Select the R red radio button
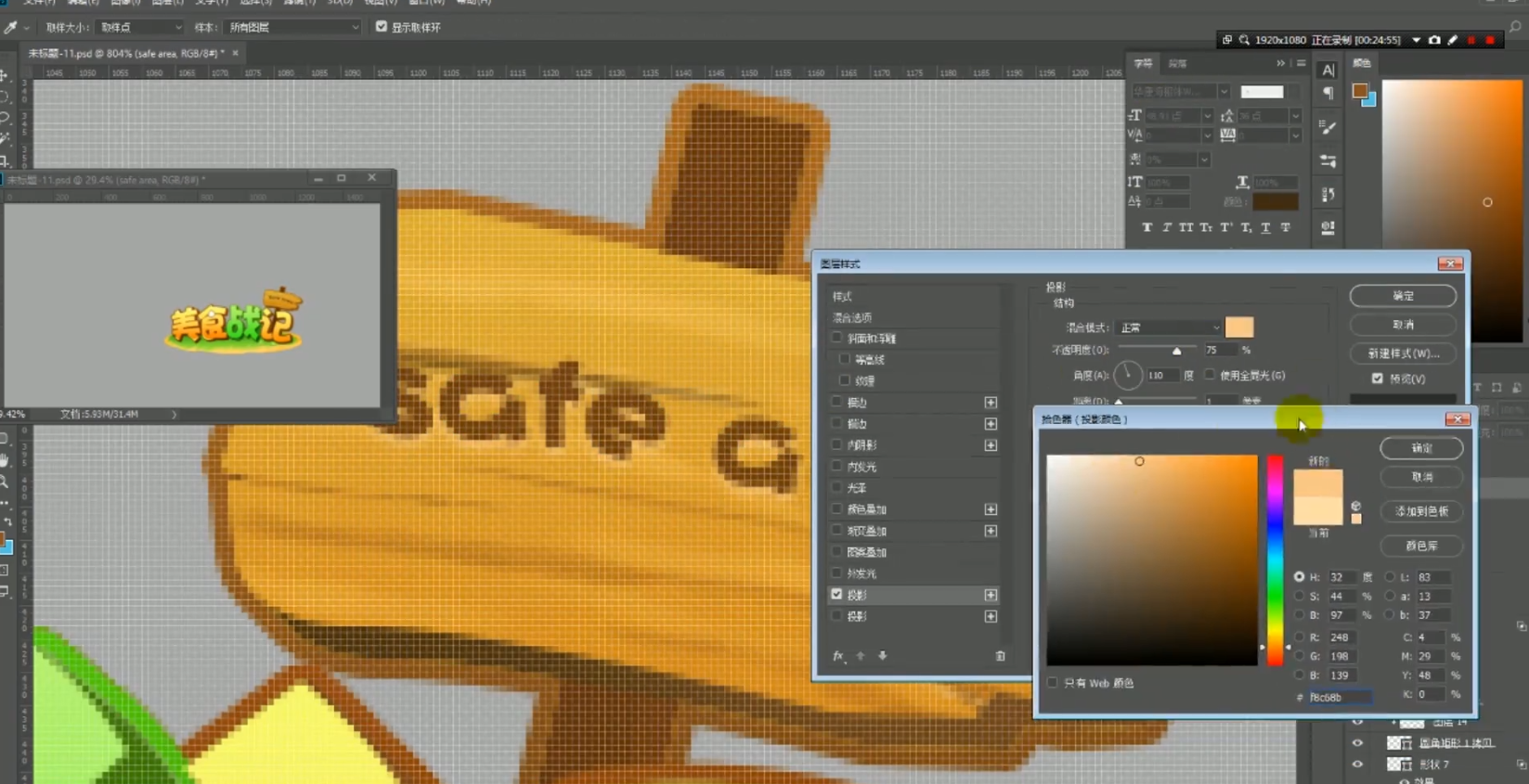Viewport: 1529px width, 784px height. click(x=1299, y=637)
